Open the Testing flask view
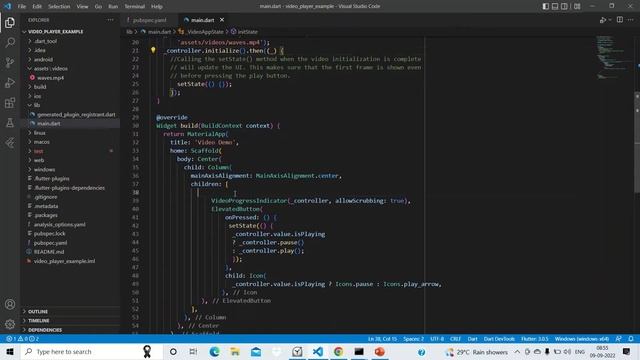The height and width of the screenshot is (360, 640). point(10,123)
